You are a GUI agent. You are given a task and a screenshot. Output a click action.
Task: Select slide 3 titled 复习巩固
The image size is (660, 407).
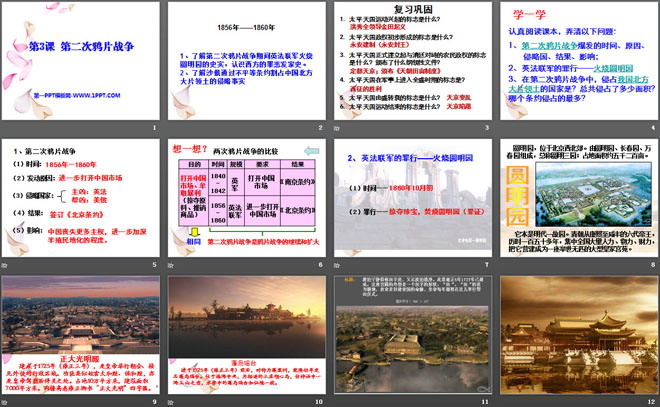coord(413,61)
